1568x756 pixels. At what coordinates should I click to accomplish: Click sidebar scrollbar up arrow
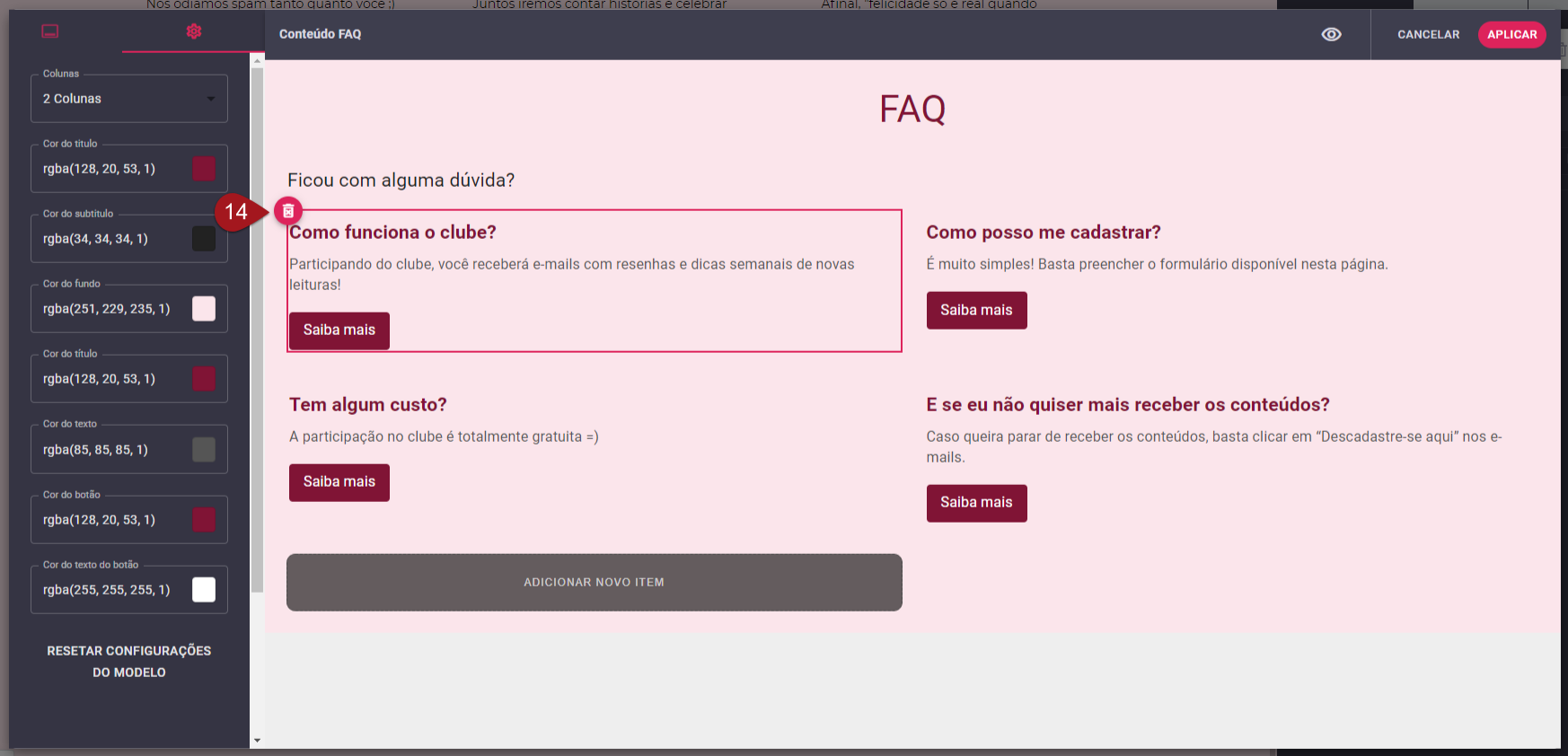pyautogui.click(x=258, y=61)
